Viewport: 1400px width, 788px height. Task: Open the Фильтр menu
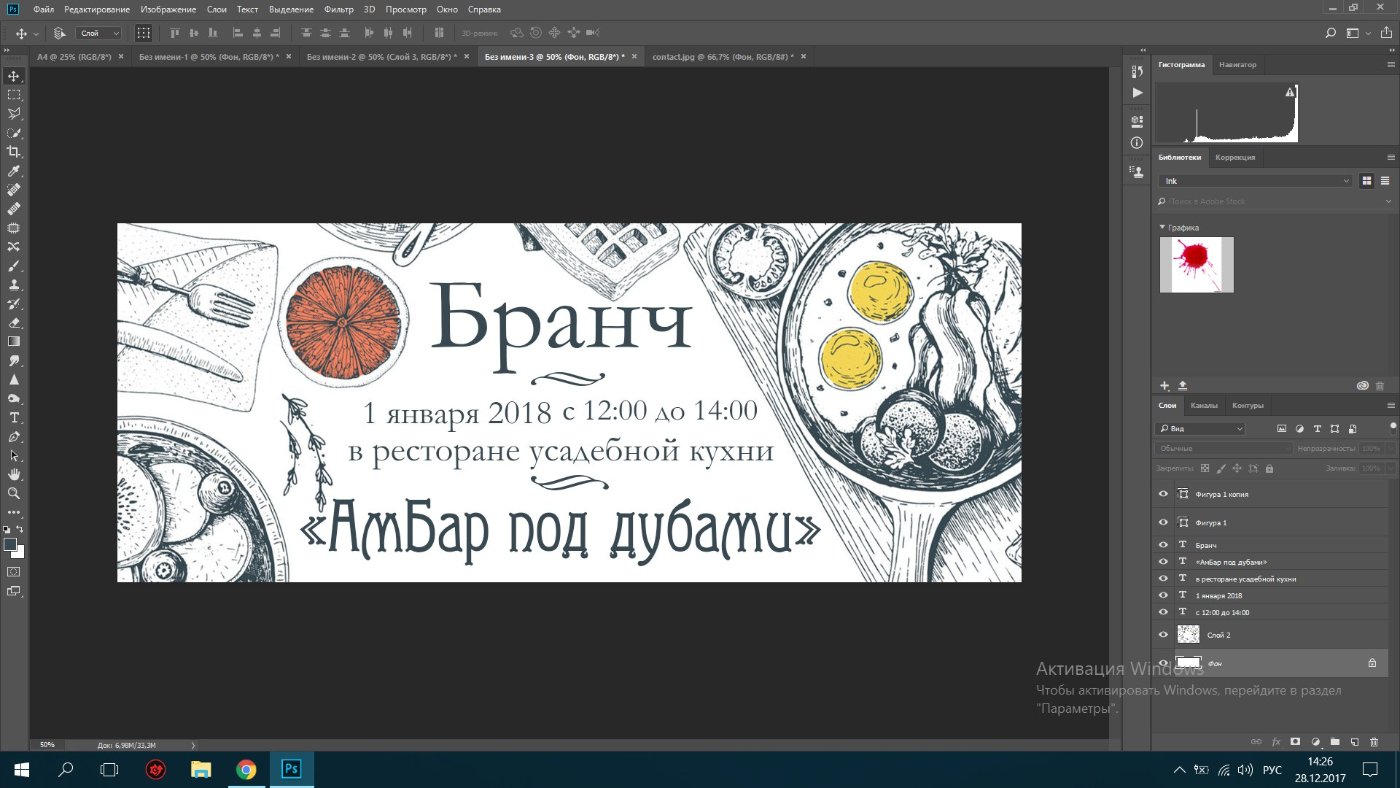(x=339, y=9)
